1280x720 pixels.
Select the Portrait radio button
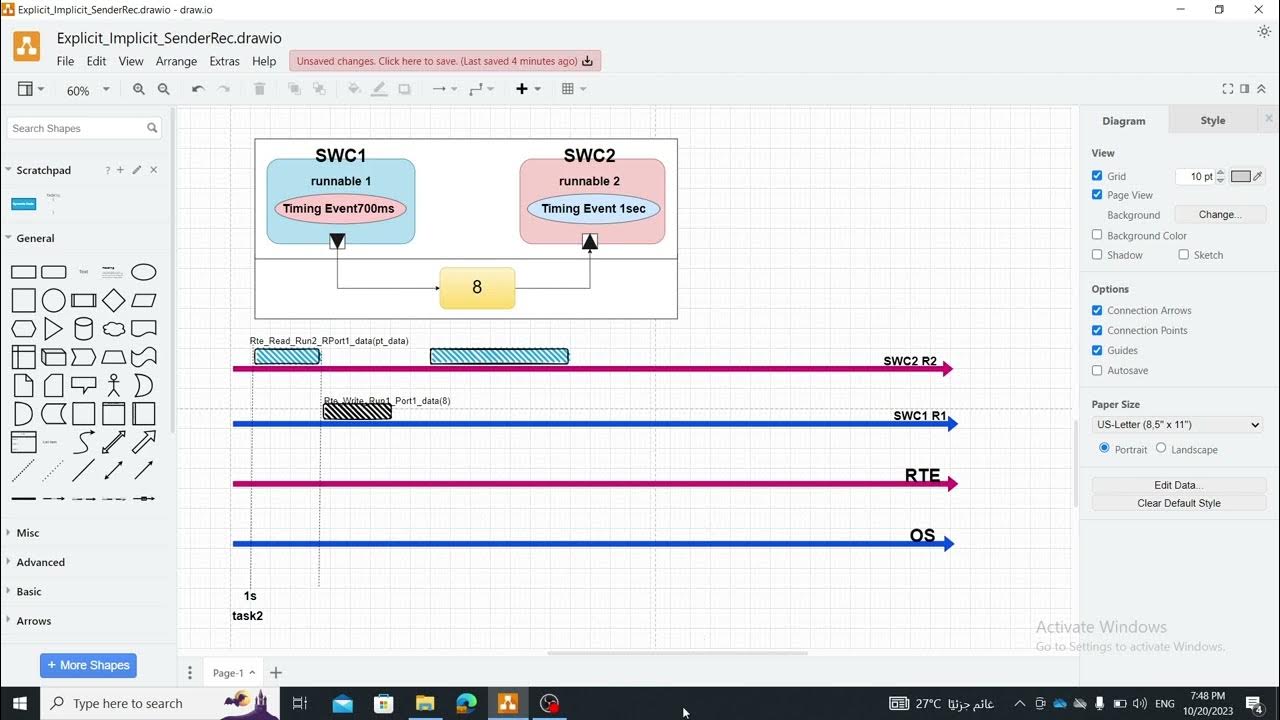tap(1104, 448)
